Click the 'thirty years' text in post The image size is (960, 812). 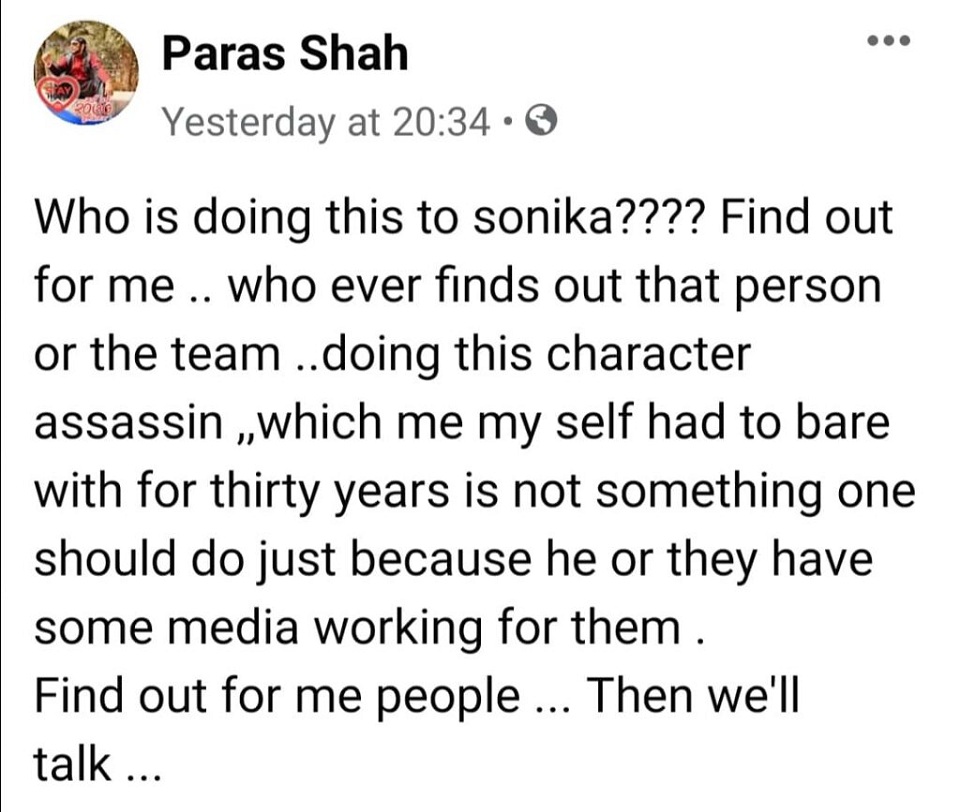point(329,492)
